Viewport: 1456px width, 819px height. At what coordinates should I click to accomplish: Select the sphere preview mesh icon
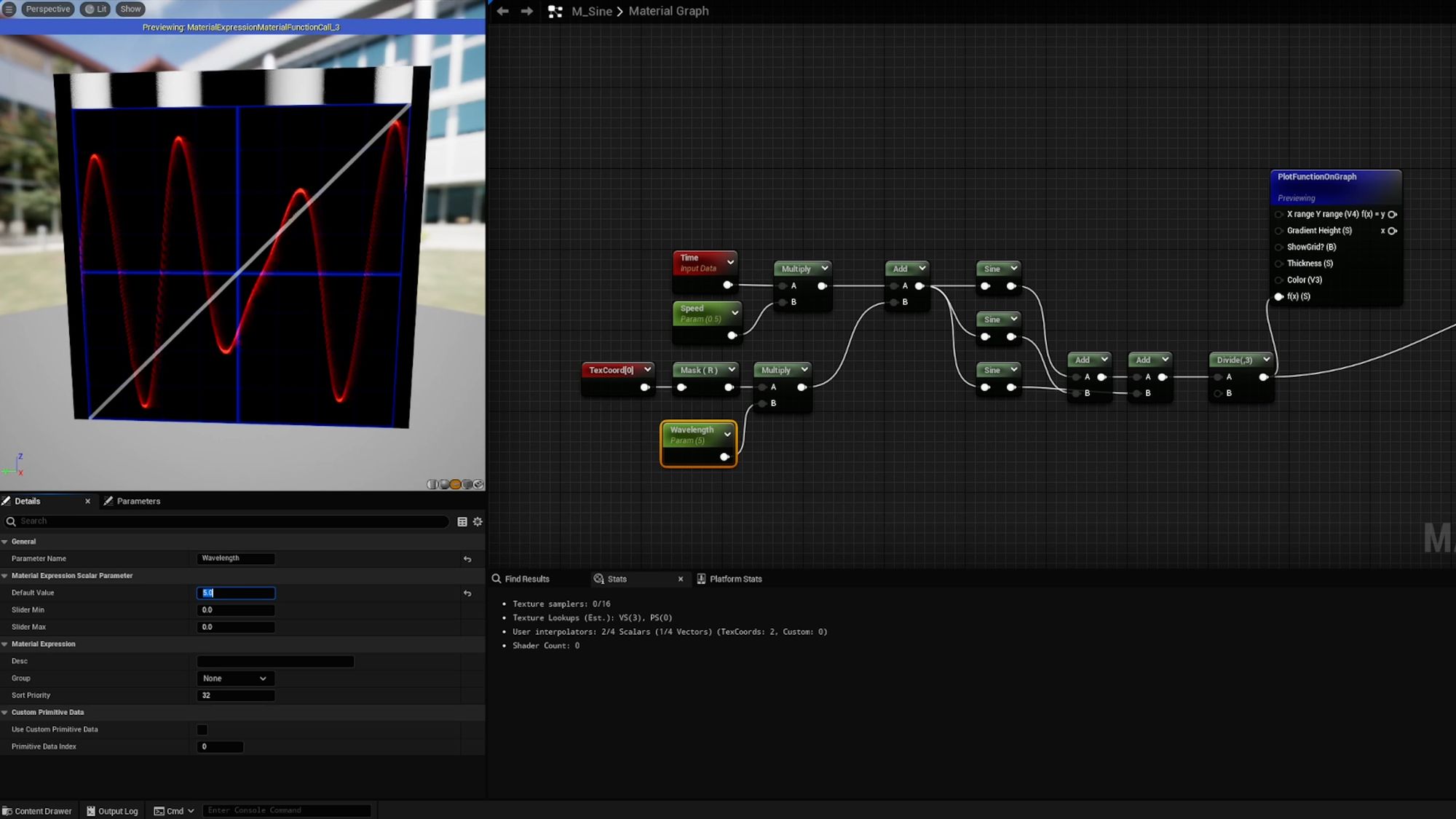(442, 483)
